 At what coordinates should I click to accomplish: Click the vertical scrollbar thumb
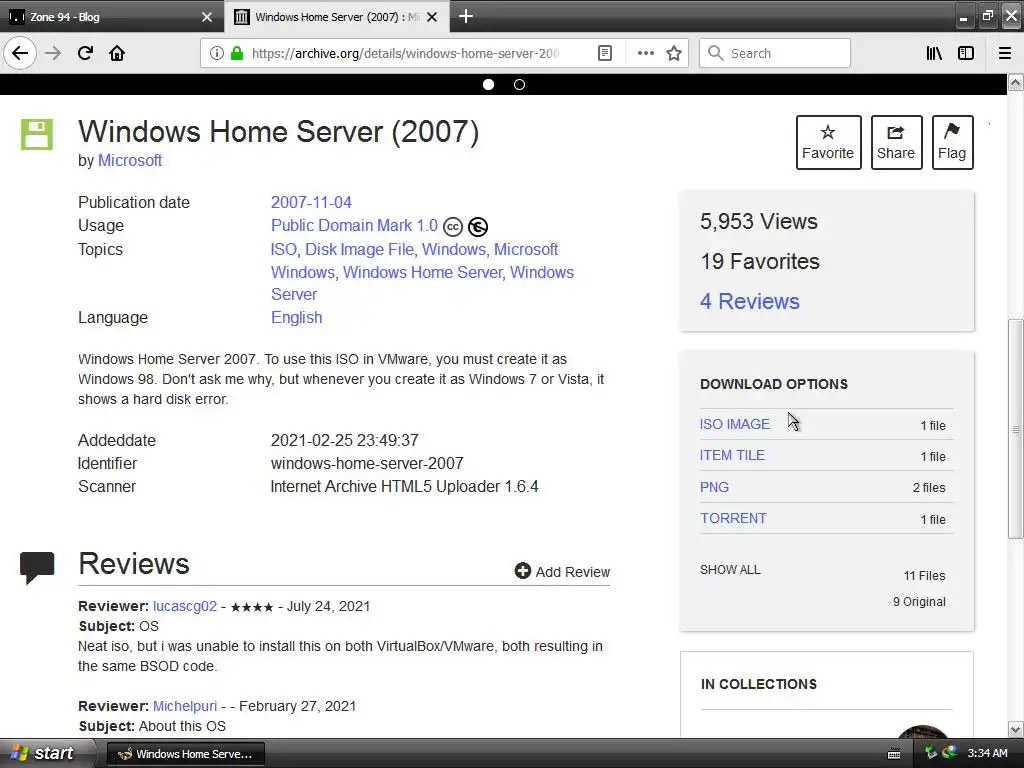tap(1016, 429)
